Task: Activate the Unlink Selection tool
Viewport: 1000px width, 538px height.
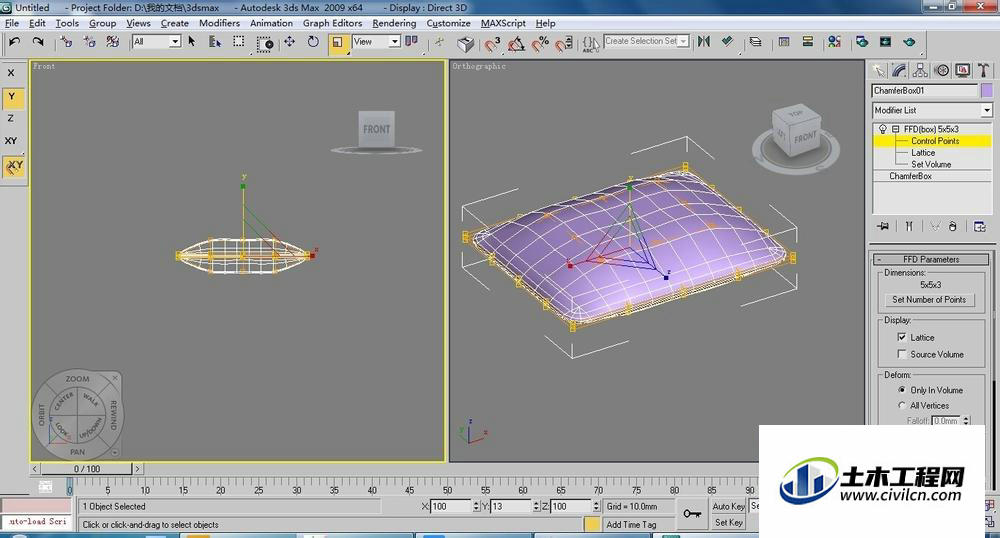Action: click(89, 42)
